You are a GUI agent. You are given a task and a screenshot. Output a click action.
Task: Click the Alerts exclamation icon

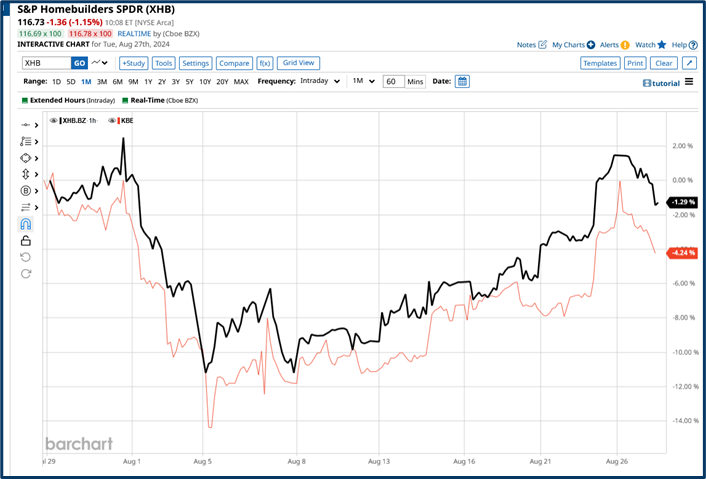625,45
